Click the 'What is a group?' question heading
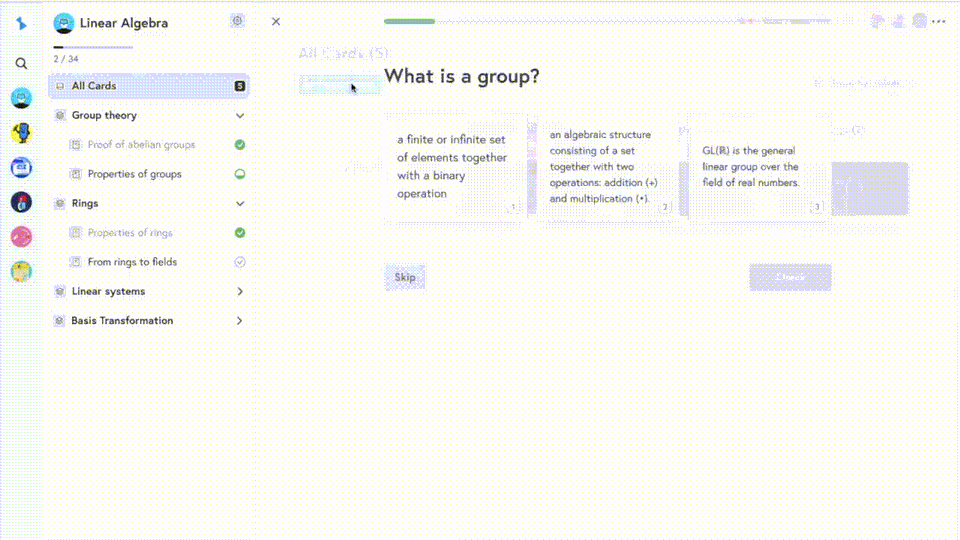The image size is (960, 540). (462, 77)
